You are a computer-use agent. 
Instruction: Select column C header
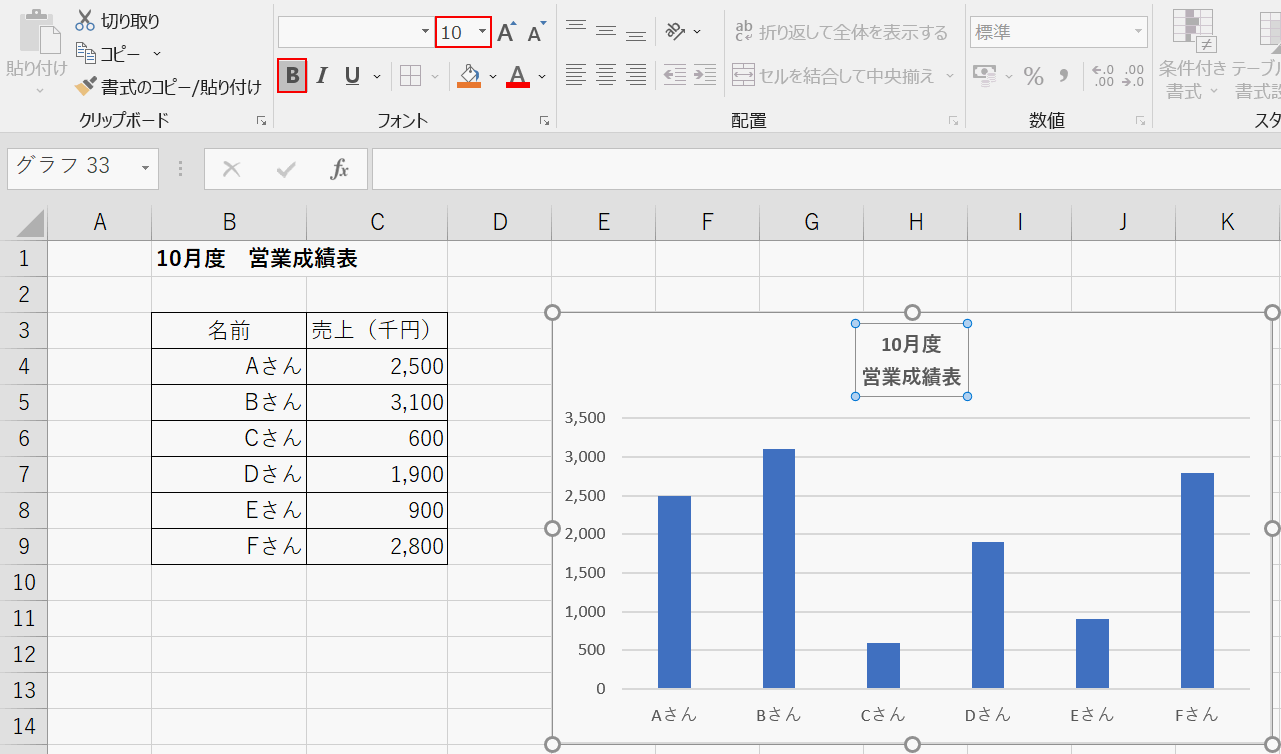(x=376, y=223)
